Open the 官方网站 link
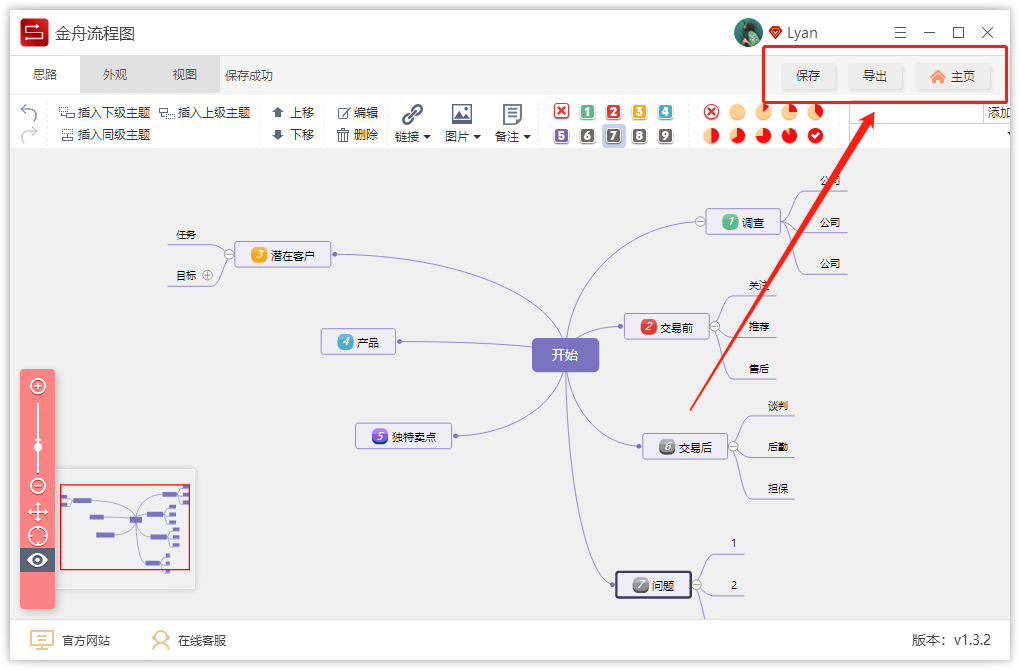 coord(70,641)
